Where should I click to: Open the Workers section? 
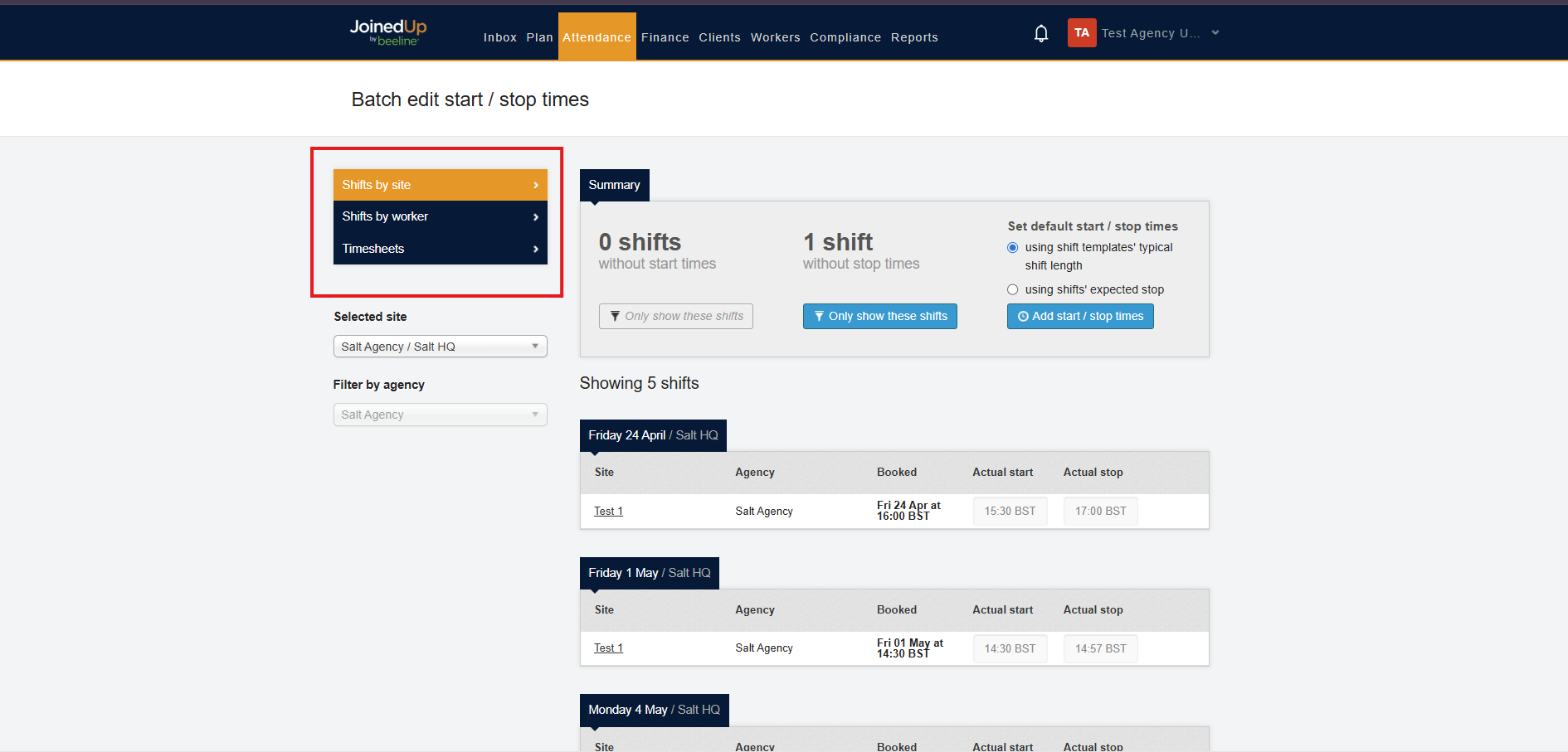(x=775, y=37)
